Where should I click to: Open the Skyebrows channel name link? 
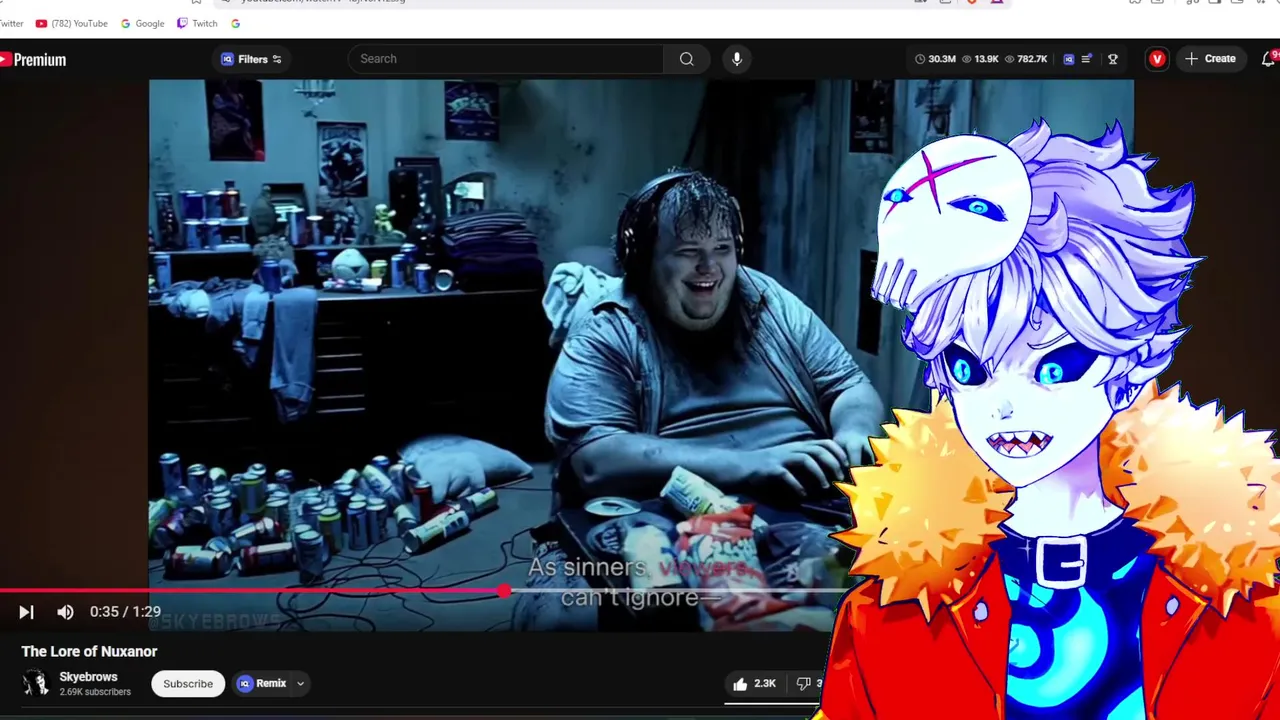coord(88,677)
